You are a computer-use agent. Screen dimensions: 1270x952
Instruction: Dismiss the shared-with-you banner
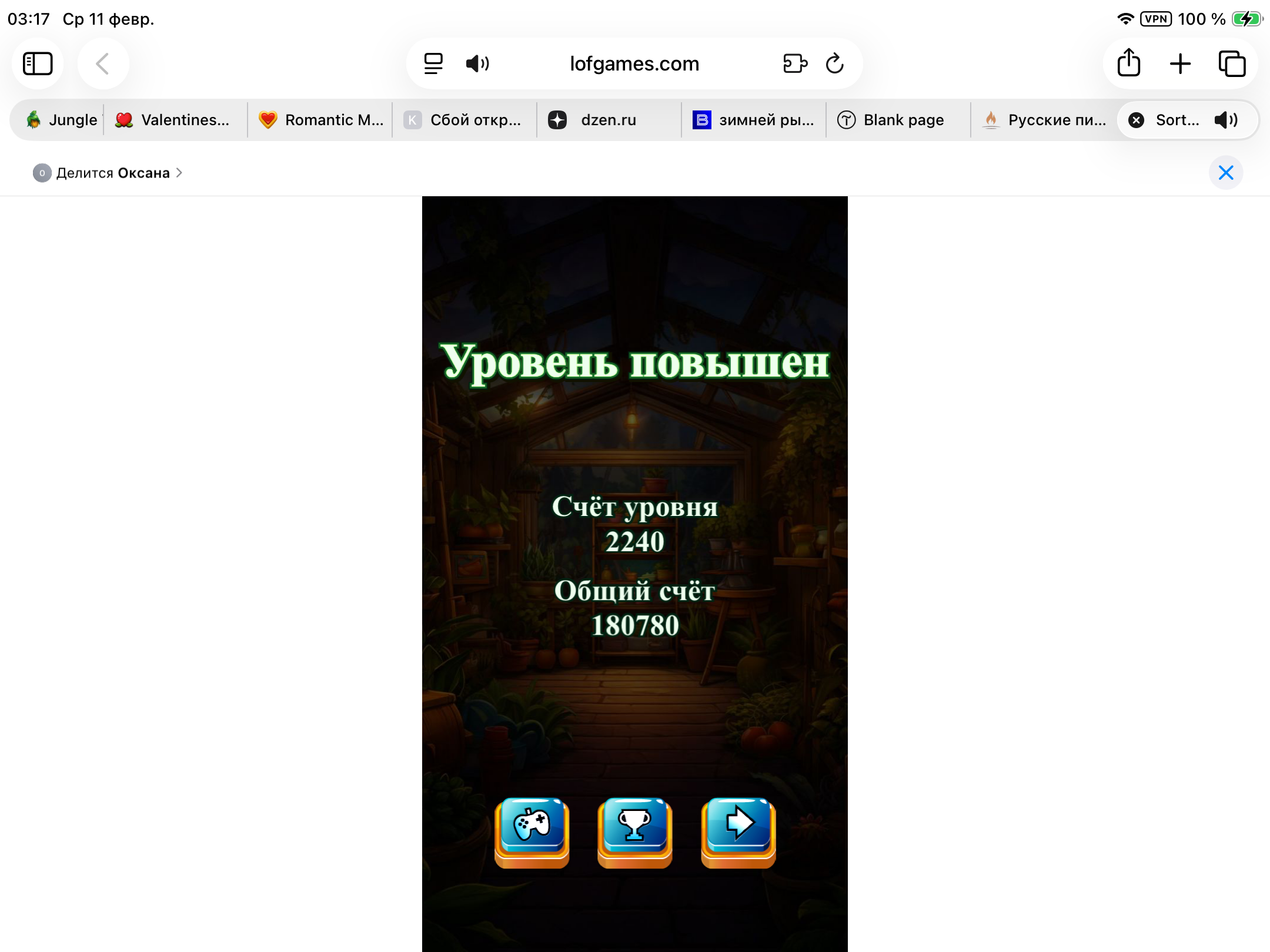[x=1226, y=173]
